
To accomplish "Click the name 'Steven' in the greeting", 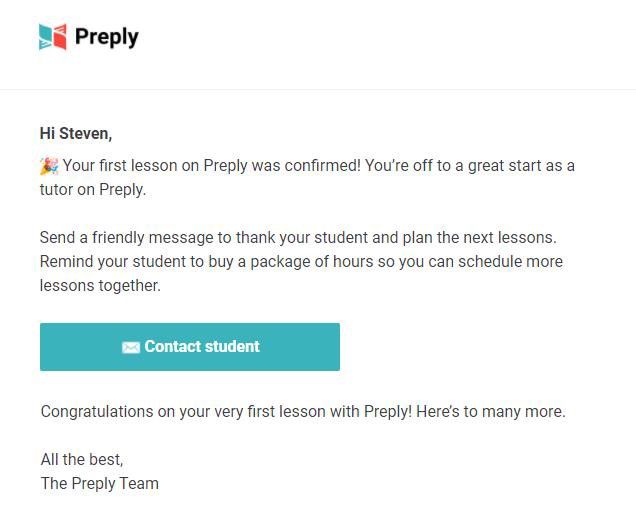I will point(84,134).
